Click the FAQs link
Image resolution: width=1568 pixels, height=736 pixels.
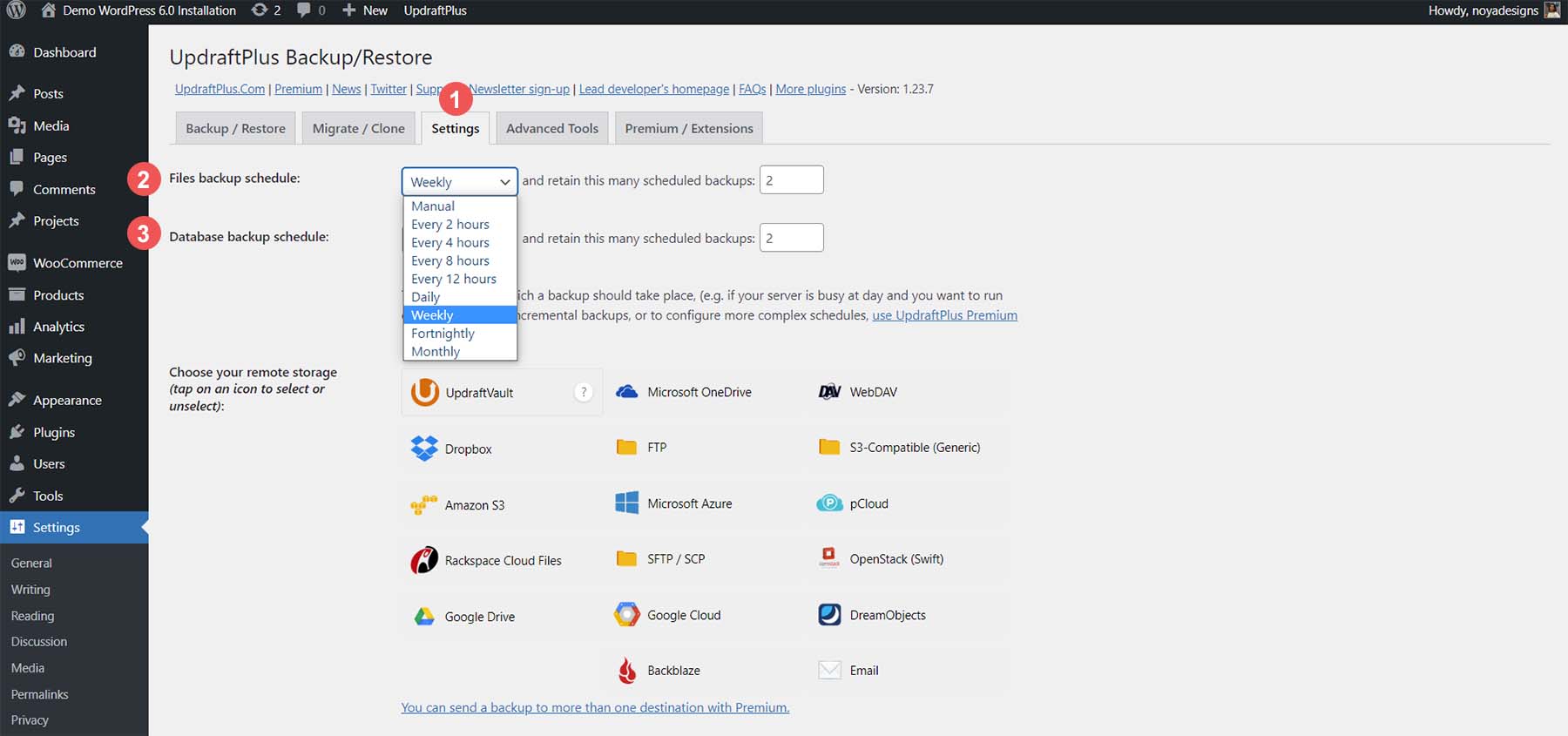[752, 89]
